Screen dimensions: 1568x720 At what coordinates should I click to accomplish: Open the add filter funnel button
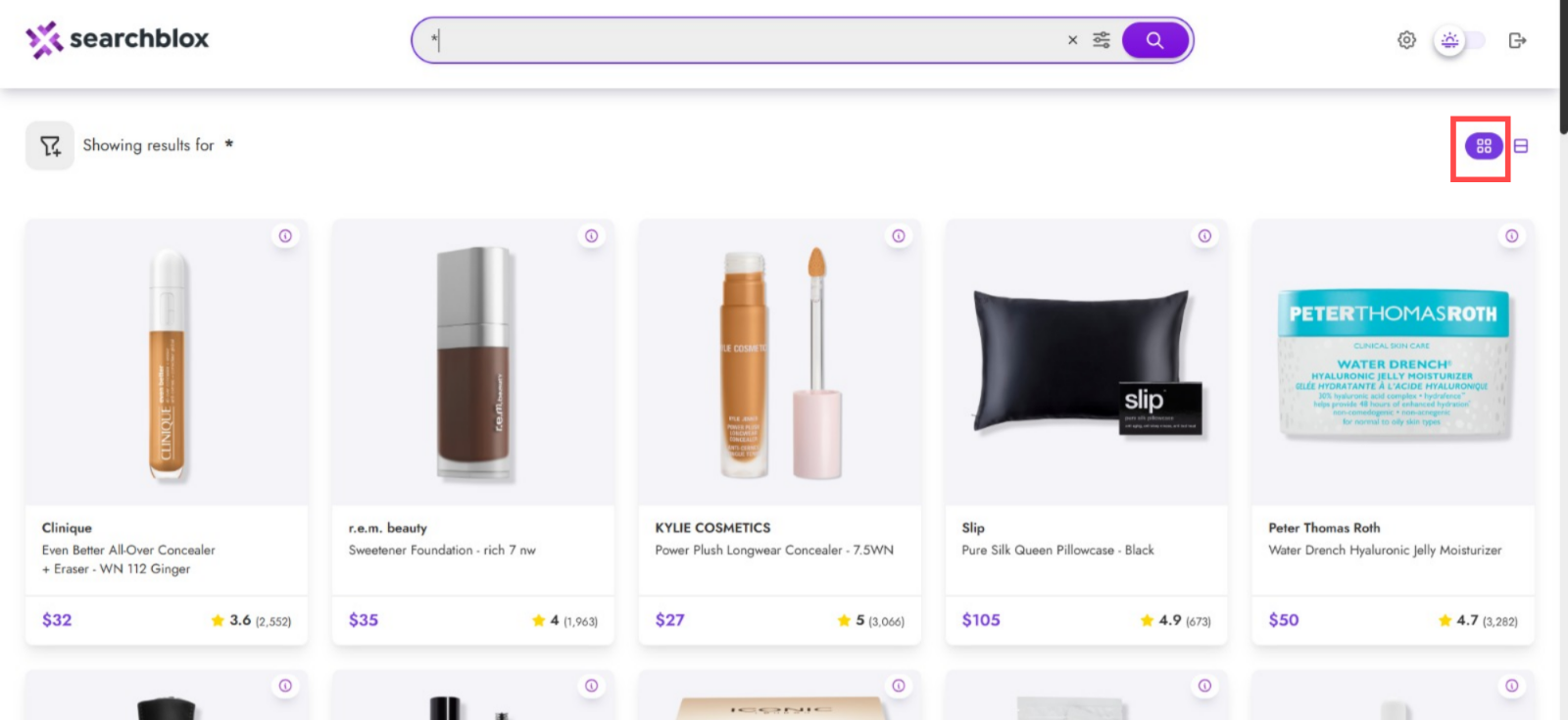(x=50, y=146)
